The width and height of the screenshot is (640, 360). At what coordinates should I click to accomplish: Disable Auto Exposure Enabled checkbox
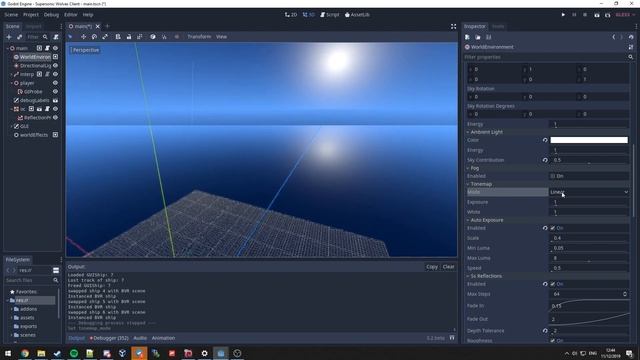pos(553,228)
